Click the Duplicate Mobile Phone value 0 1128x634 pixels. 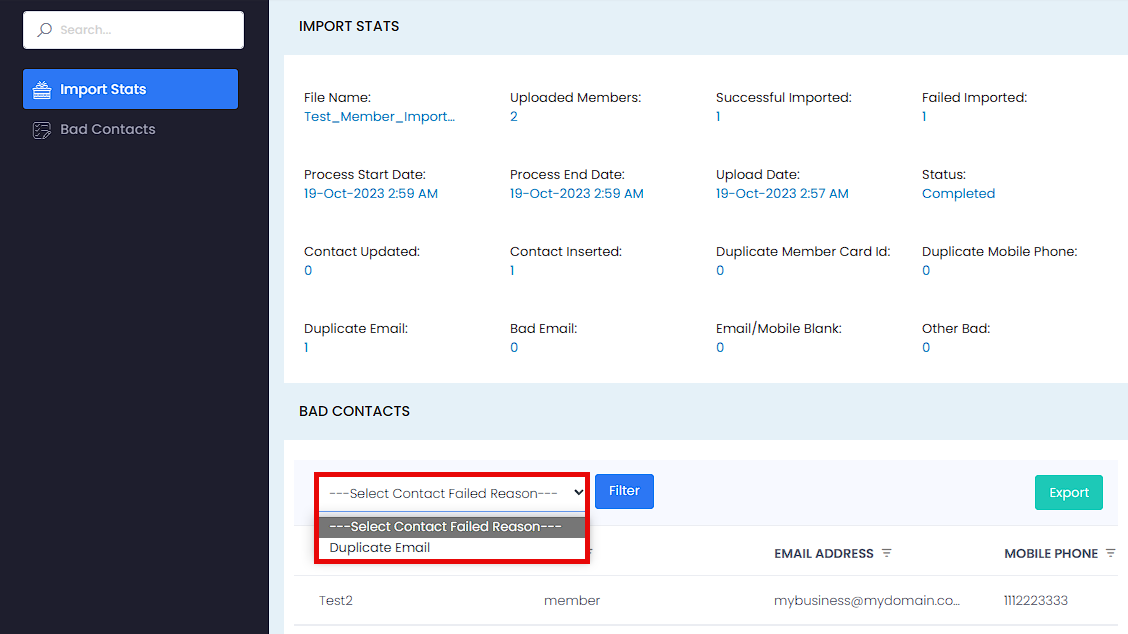(x=926, y=271)
